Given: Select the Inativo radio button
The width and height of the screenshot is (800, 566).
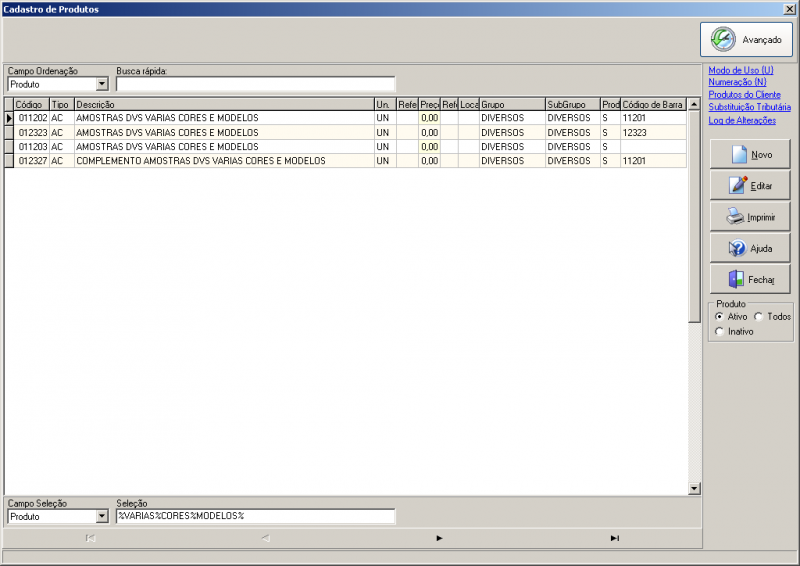Looking at the screenshot, I should (x=719, y=331).
